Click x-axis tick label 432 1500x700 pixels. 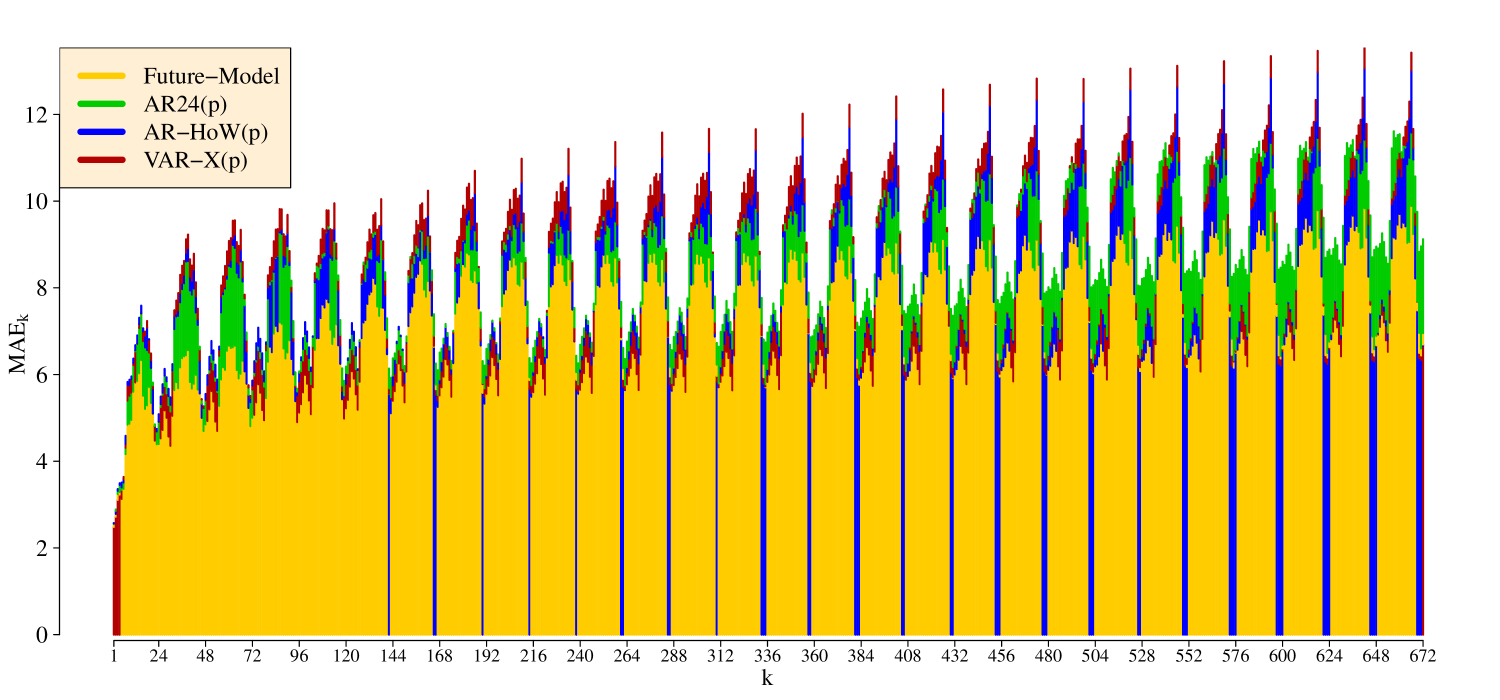(x=954, y=656)
